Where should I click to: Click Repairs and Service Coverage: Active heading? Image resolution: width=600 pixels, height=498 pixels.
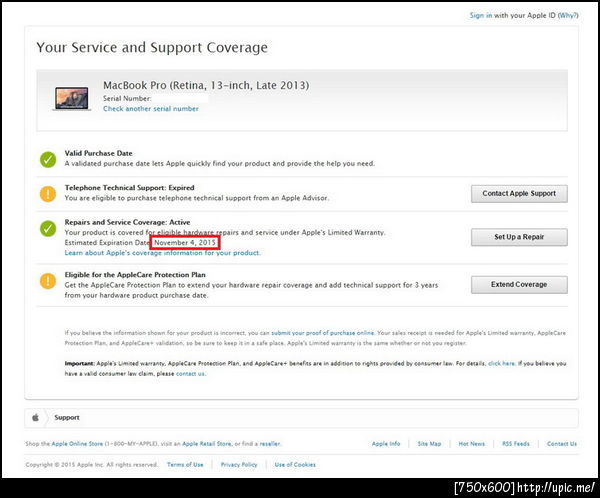(x=127, y=222)
